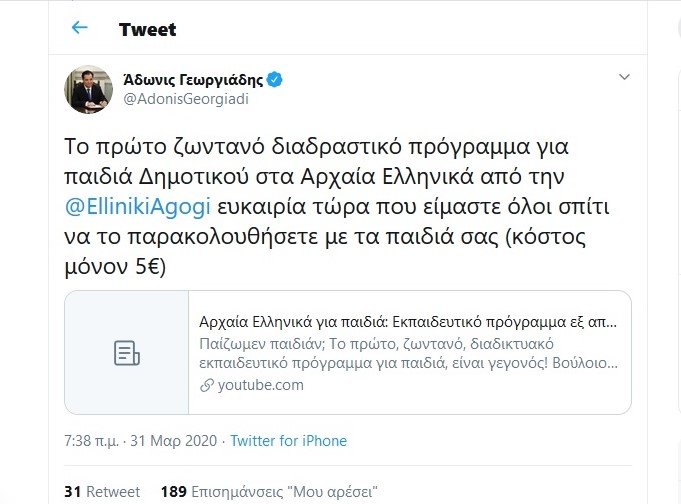
Task: Click the chain link icon beside youtube.com
Action: [x=206, y=385]
